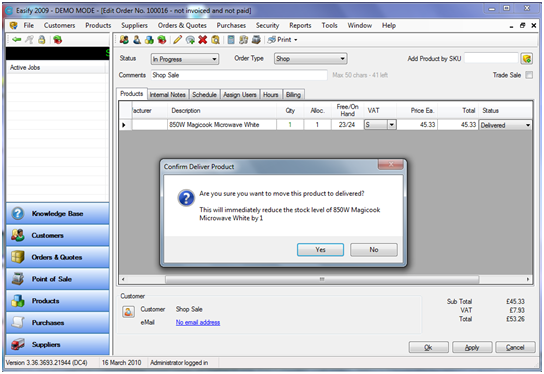Click the printer icon beside Print
The height and width of the screenshot is (374, 544).
(272, 40)
